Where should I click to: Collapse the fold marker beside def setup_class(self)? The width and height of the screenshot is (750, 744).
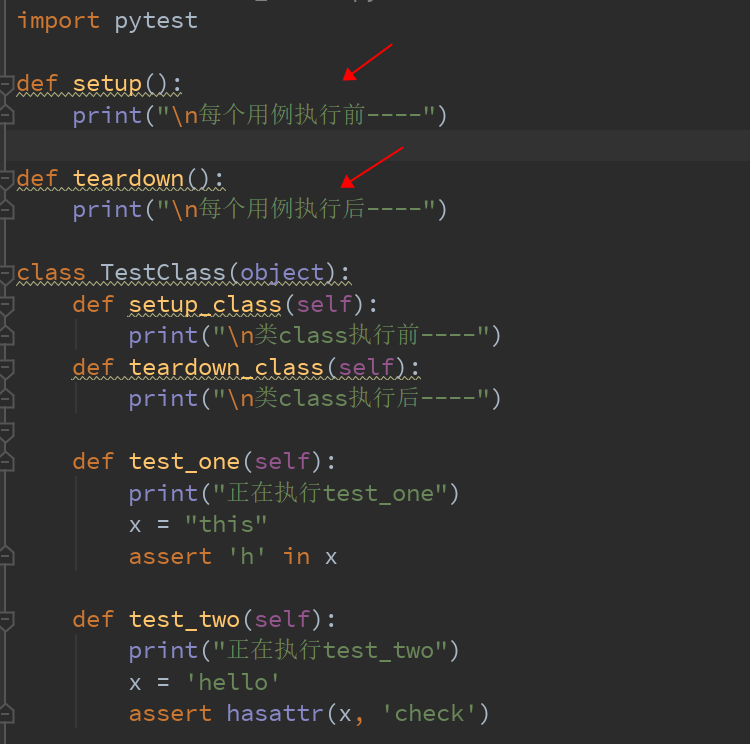tap(6, 305)
